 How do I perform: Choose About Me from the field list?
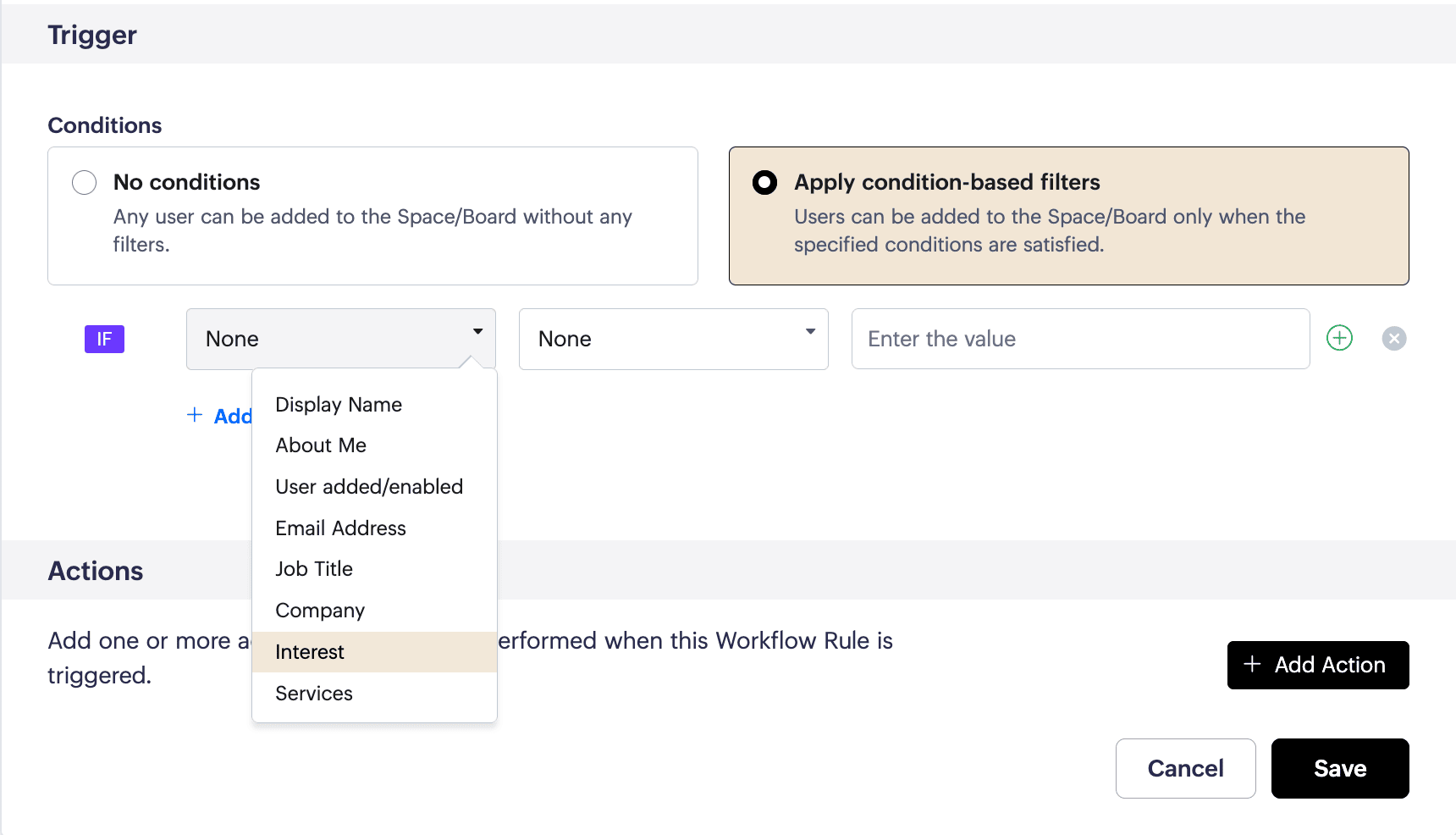[321, 445]
